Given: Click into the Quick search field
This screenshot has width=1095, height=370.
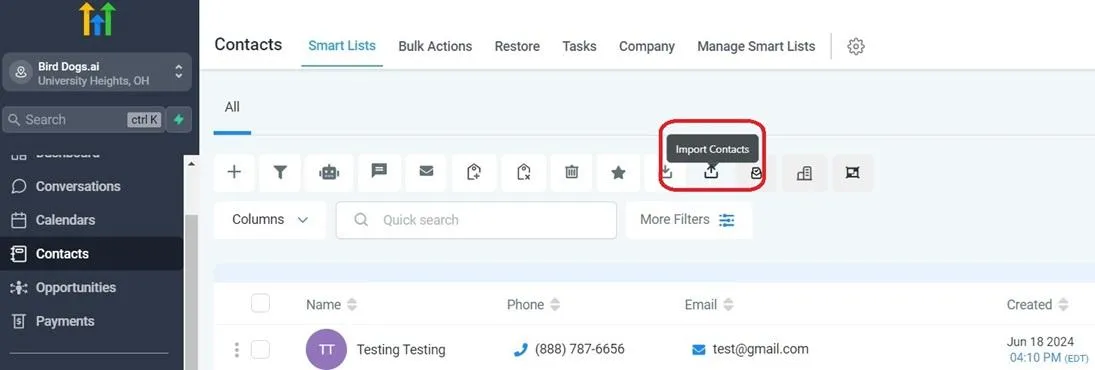Looking at the screenshot, I should (476, 220).
